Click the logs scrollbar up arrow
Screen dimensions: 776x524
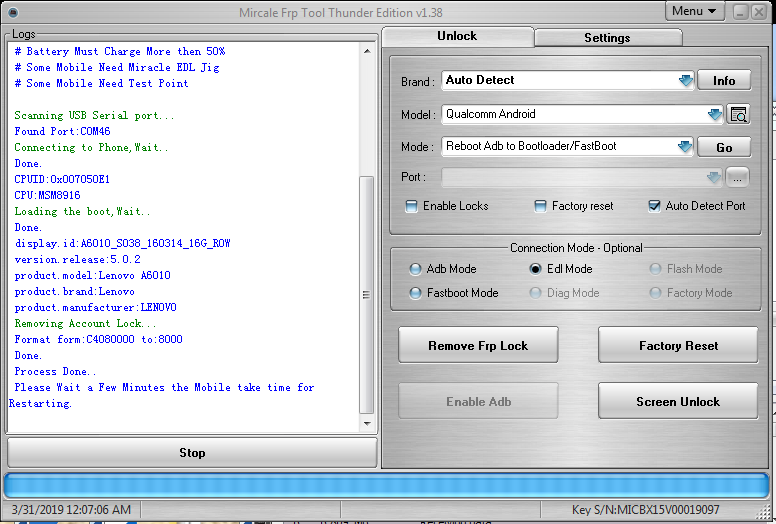coord(367,51)
